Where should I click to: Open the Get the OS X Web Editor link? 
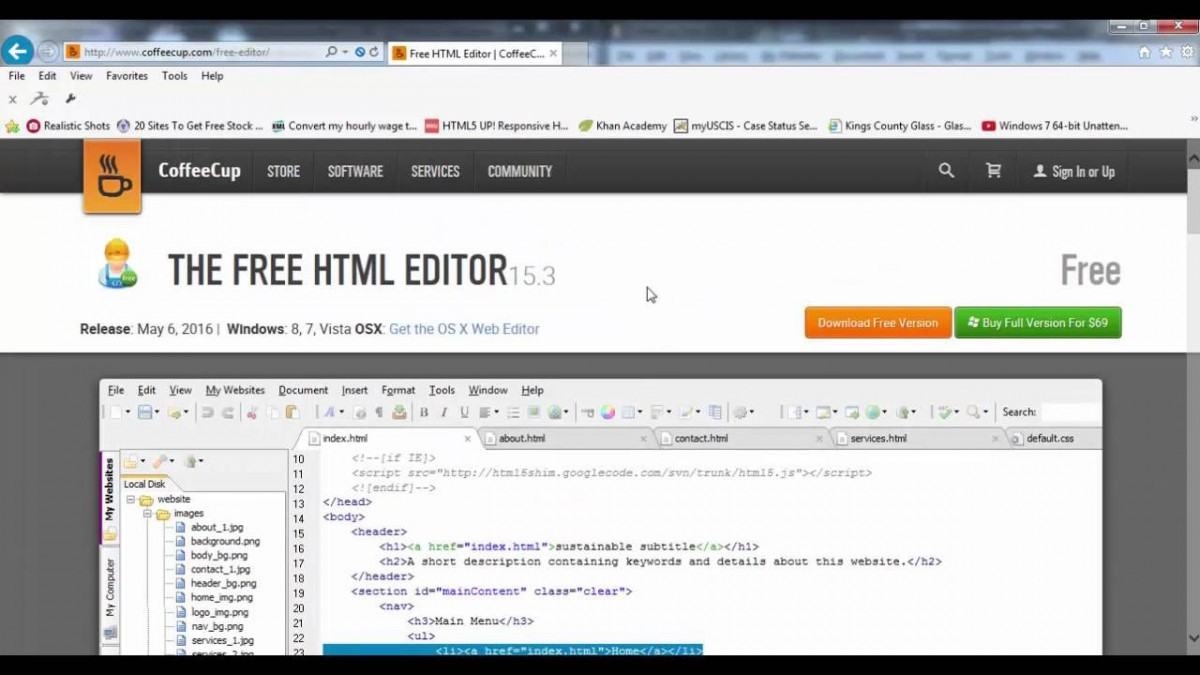point(464,328)
